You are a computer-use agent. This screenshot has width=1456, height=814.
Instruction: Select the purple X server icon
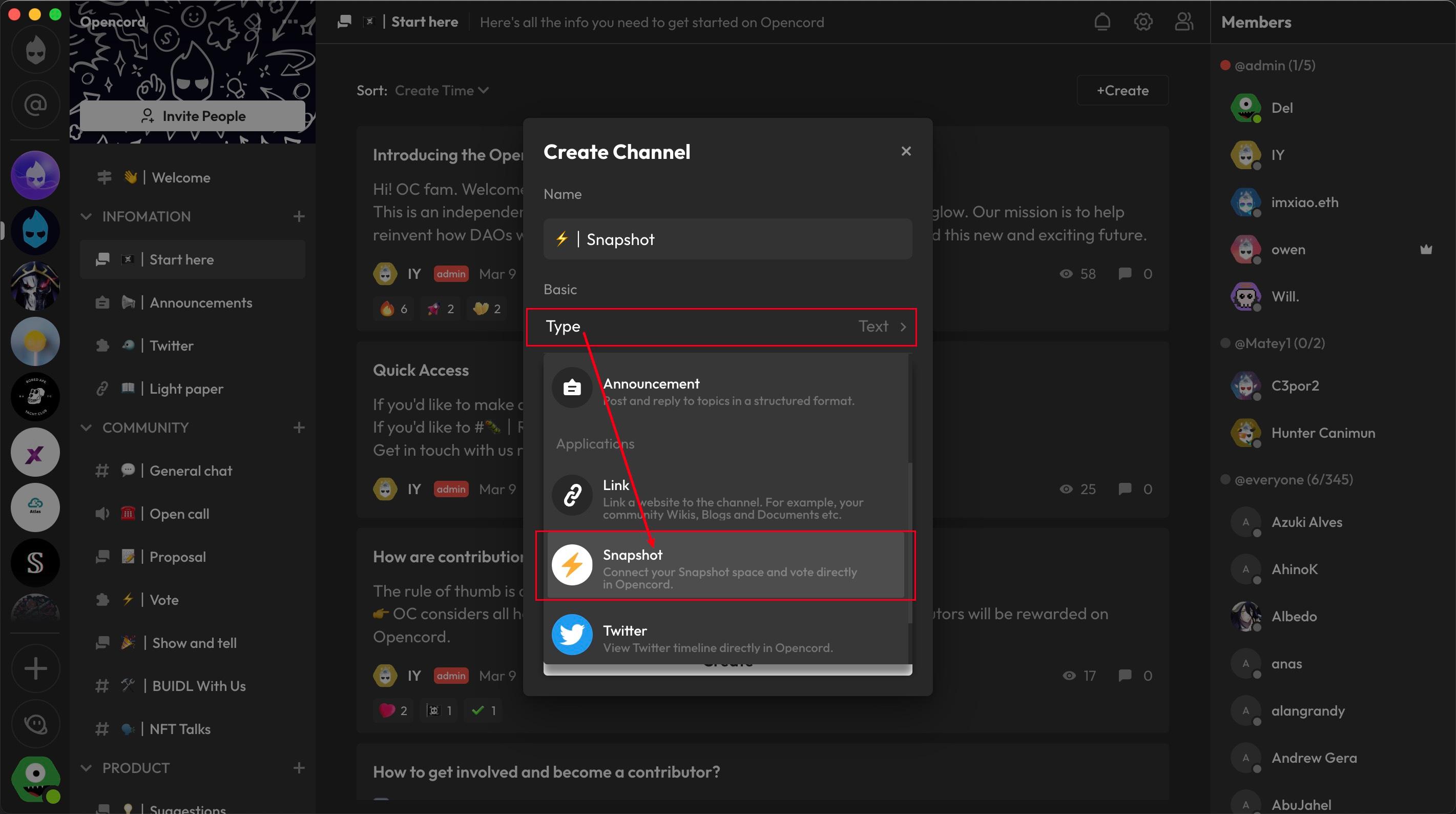[36, 452]
